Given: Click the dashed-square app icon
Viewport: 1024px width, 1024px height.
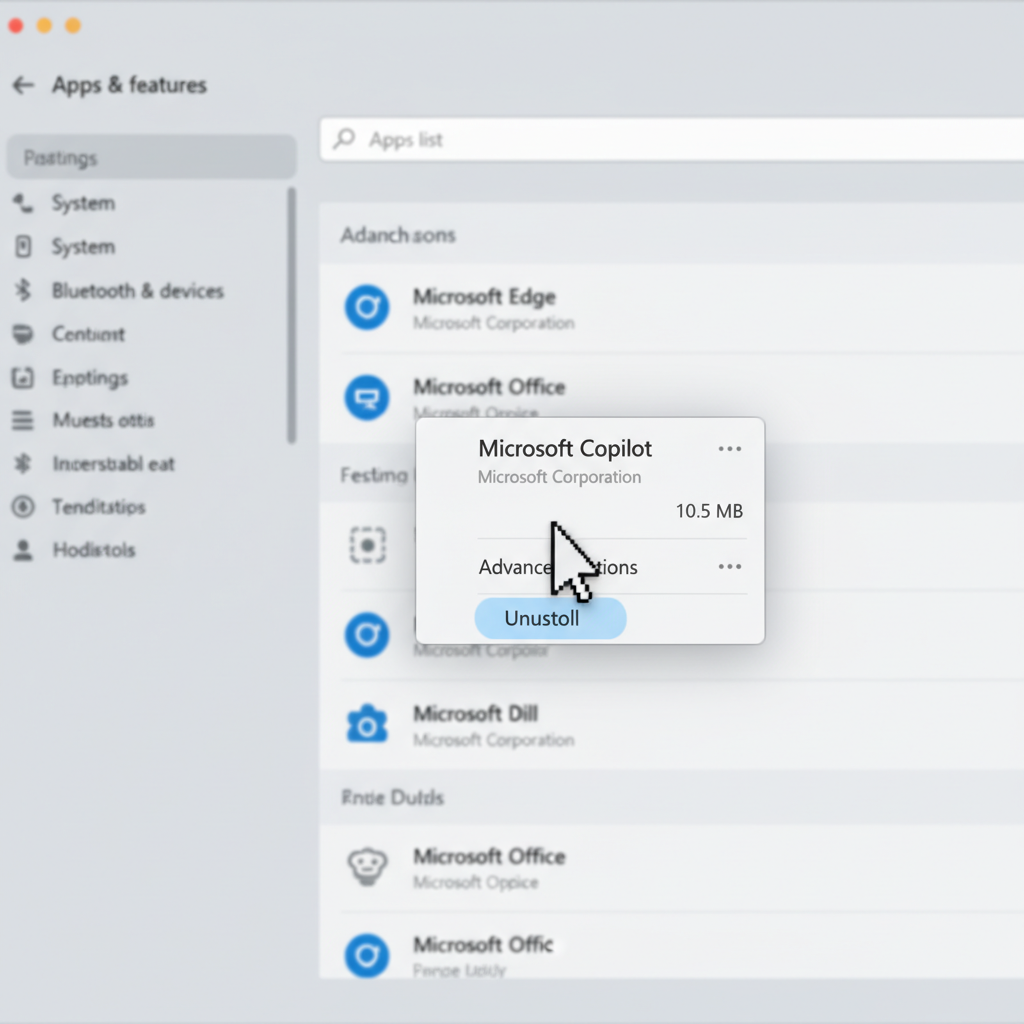Looking at the screenshot, I should pyautogui.click(x=367, y=545).
